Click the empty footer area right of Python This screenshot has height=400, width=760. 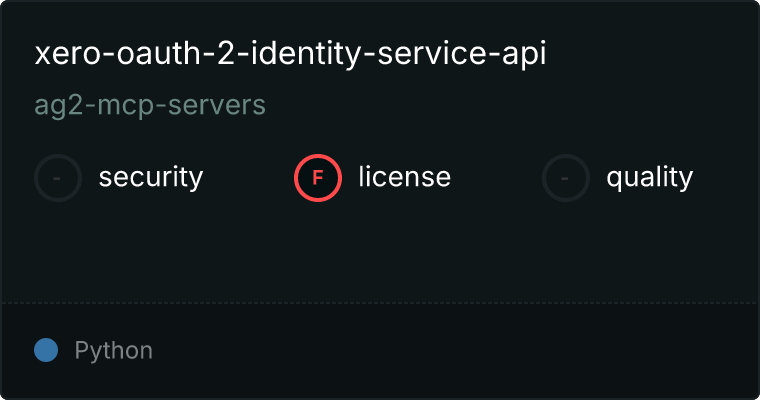click(450, 351)
